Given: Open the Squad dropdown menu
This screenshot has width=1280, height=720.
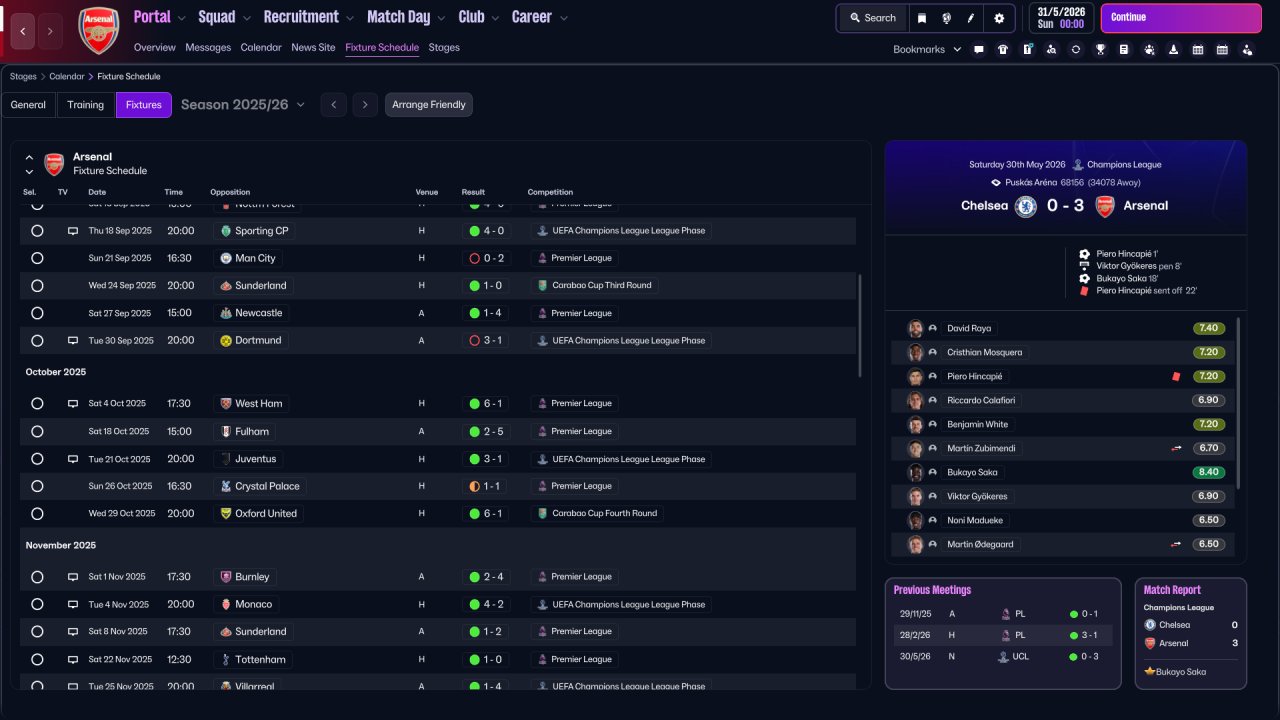Looking at the screenshot, I should click(x=226, y=17).
